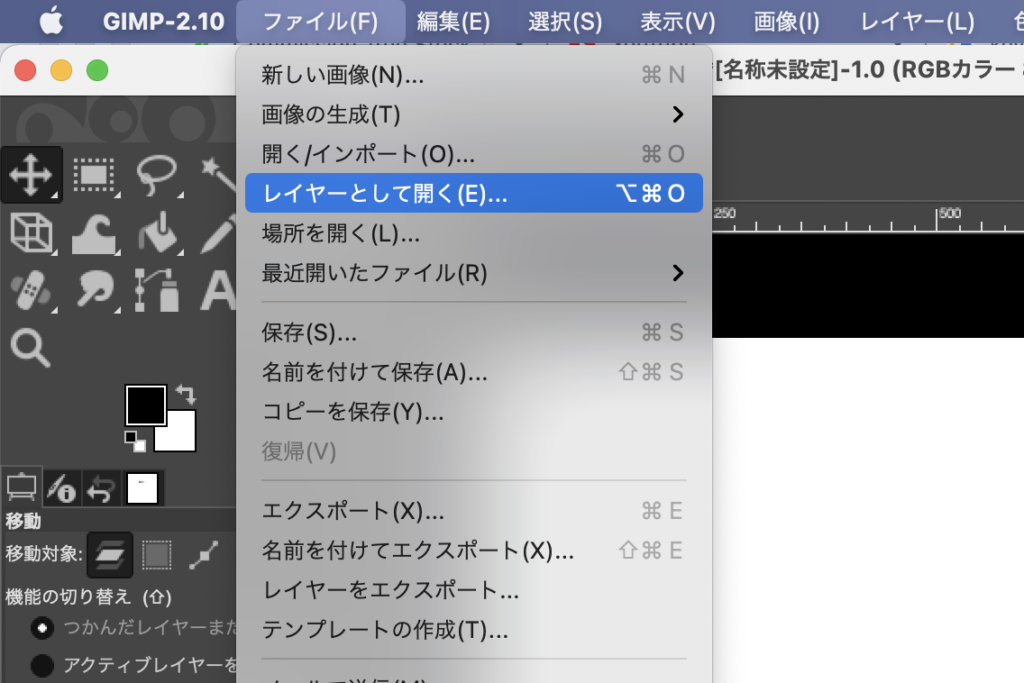The width and height of the screenshot is (1024, 683).
Task: Switch to the Tool Options tab
Action: pos(22,488)
